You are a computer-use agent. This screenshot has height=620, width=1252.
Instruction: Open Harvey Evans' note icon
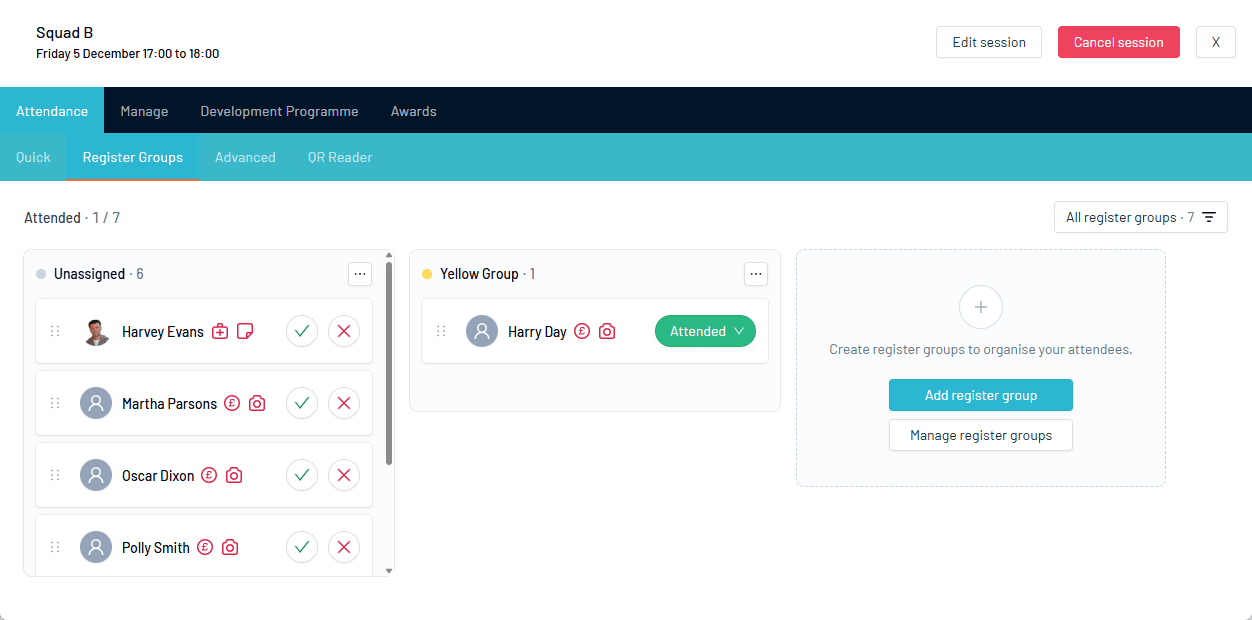[x=245, y=331]
